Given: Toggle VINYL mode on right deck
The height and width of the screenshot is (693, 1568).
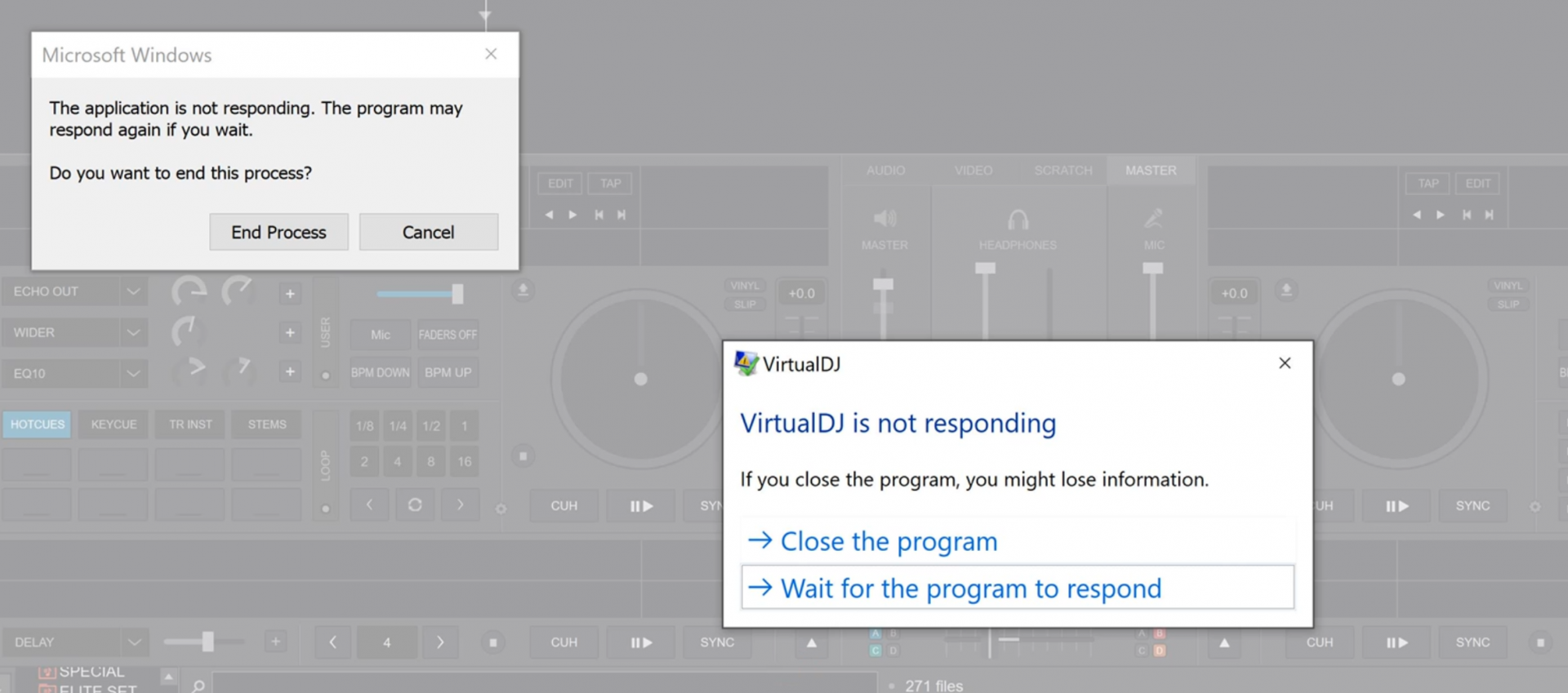Looking at the screenshot, I should [1508, 286].
